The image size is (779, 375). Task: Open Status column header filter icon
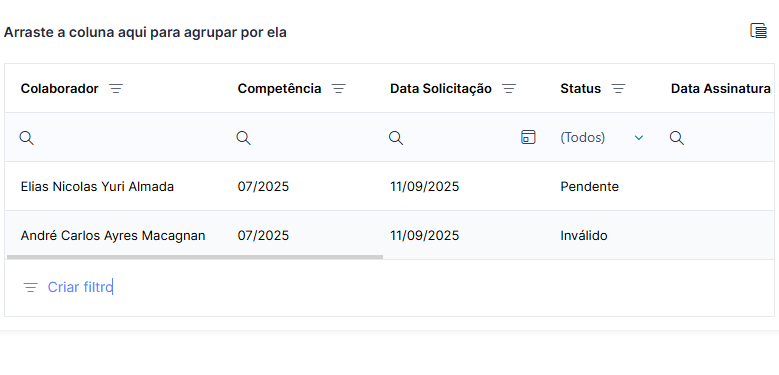point(619,89)
